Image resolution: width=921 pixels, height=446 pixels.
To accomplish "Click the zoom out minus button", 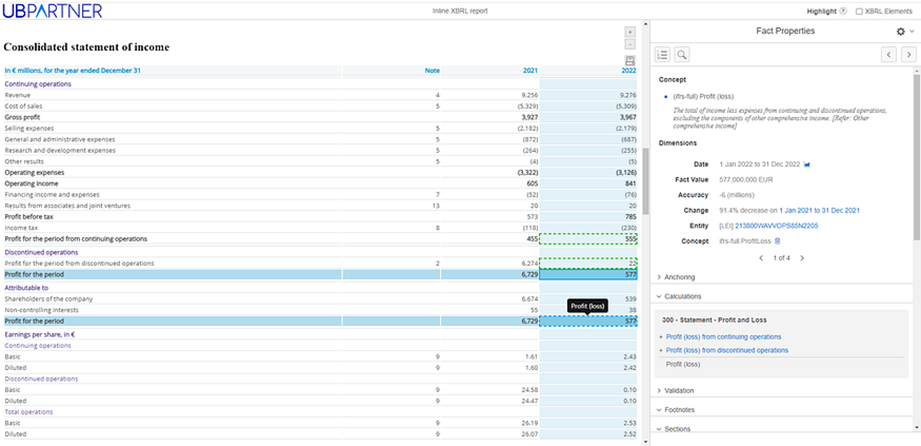I will 629,45.
